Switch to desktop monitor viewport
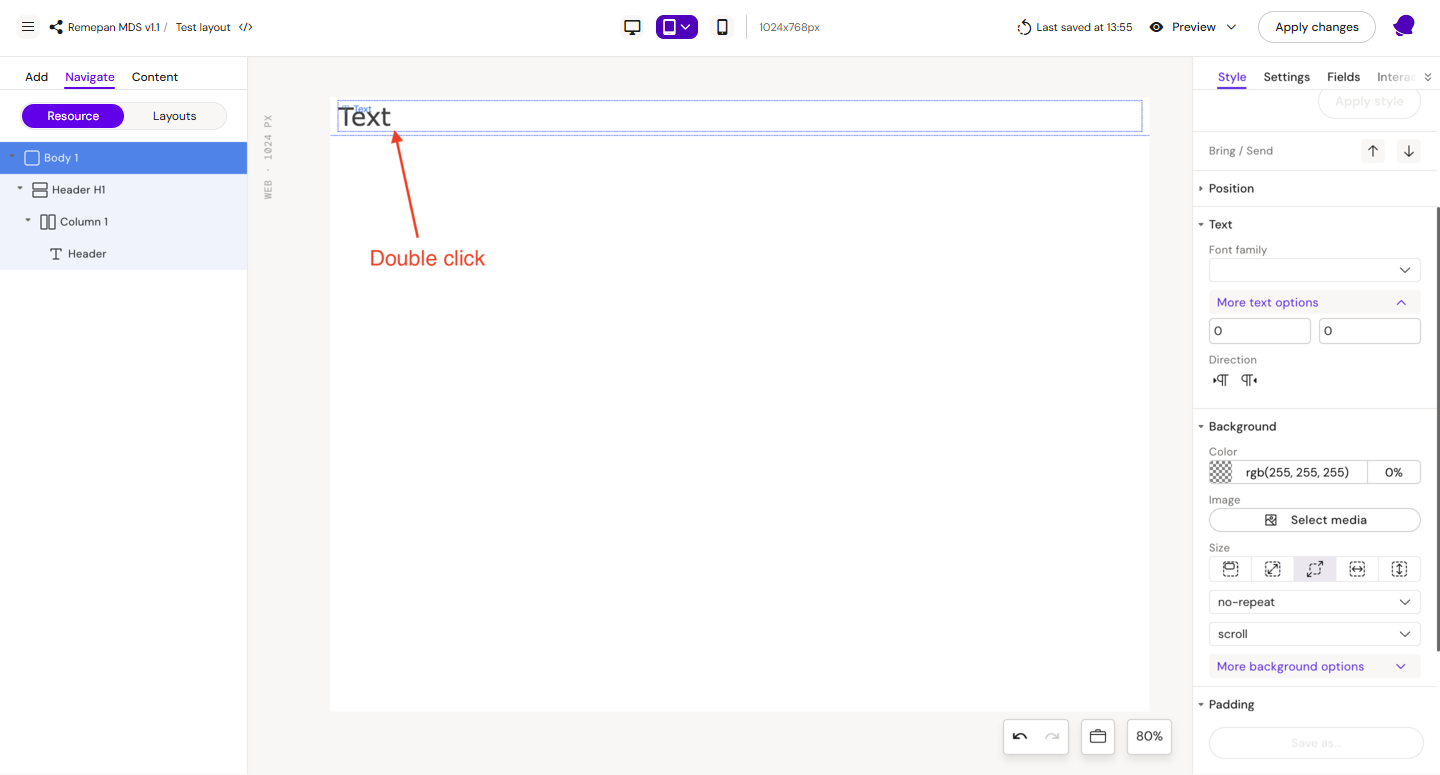The image size is (1440, 775). click(x=632, y=27)
